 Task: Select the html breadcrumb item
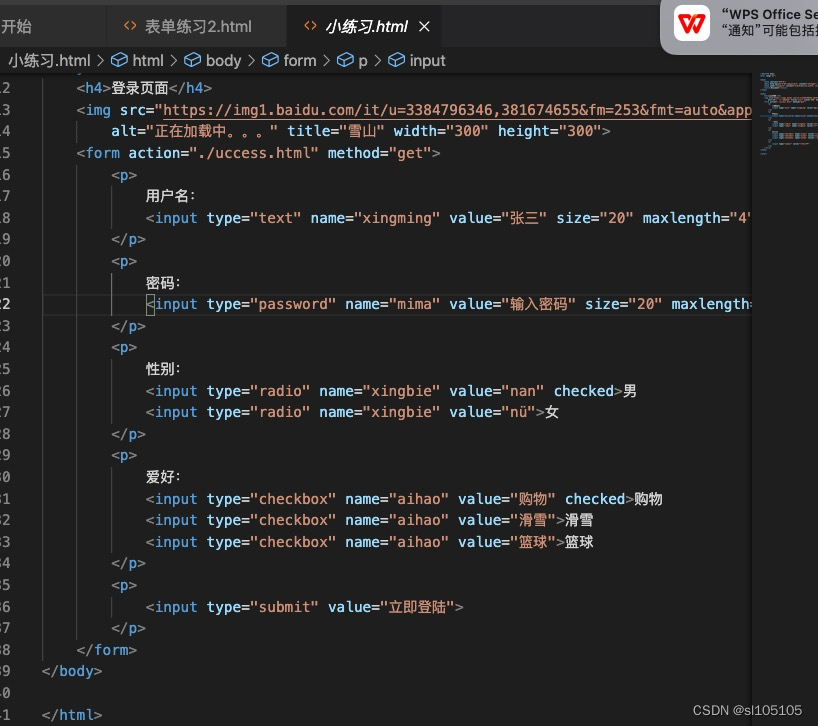[148, 60]
